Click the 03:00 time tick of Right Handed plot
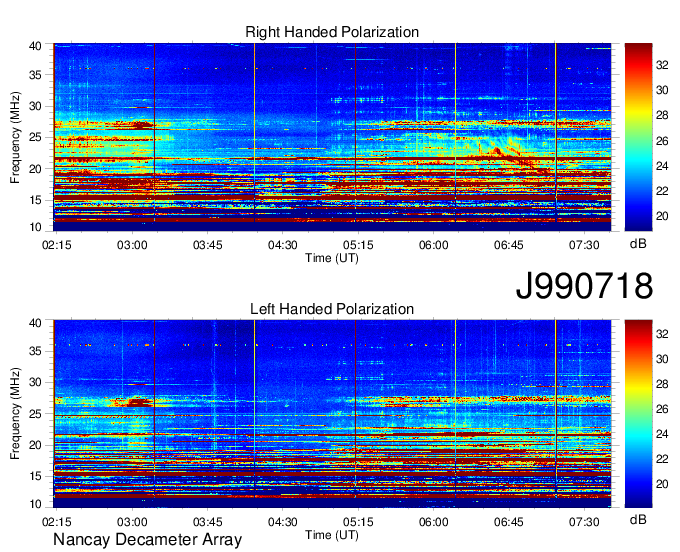Image resolution: width=680 pixels, height=552 pixels. [132, 245]
